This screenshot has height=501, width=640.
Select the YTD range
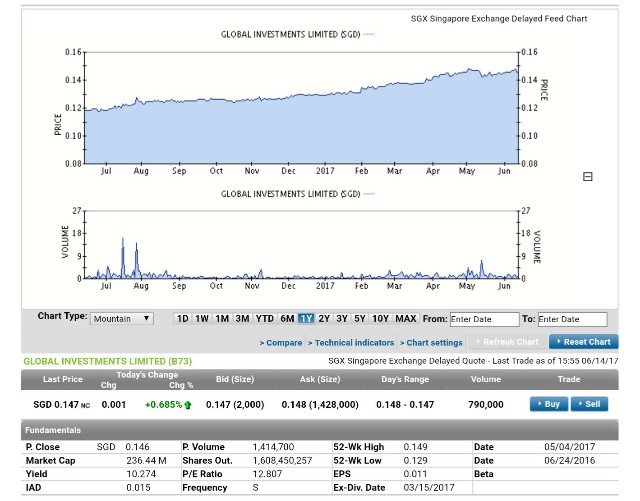[265, 319]
